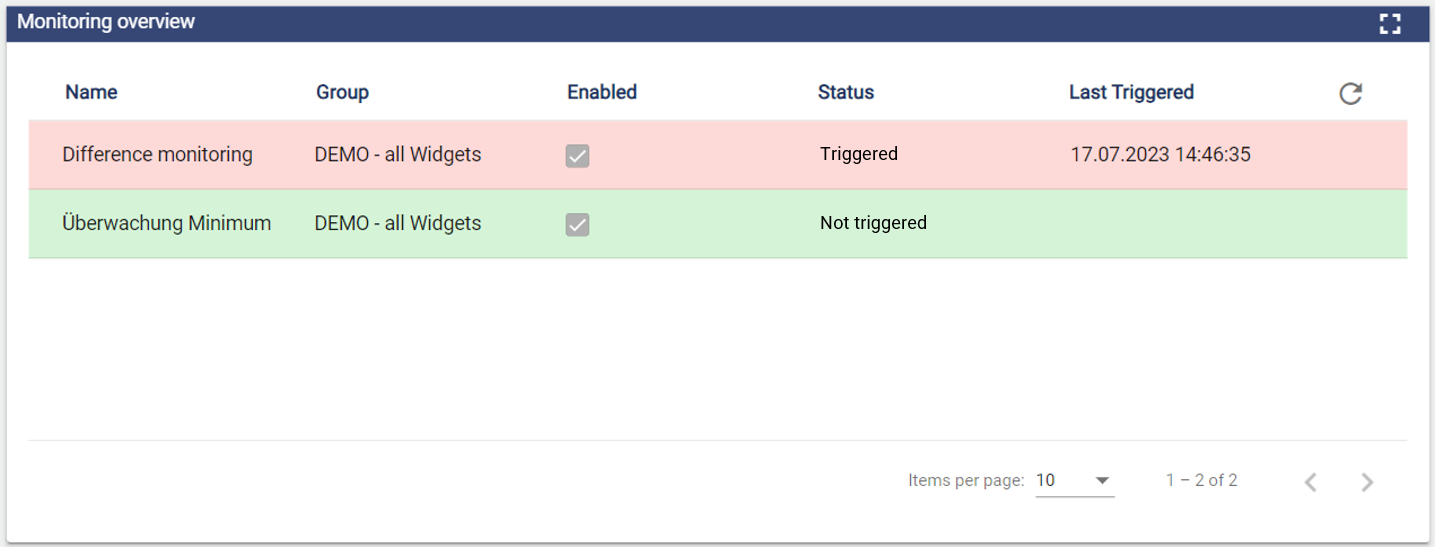Click the Not triggered status cell

coord(872,223)
